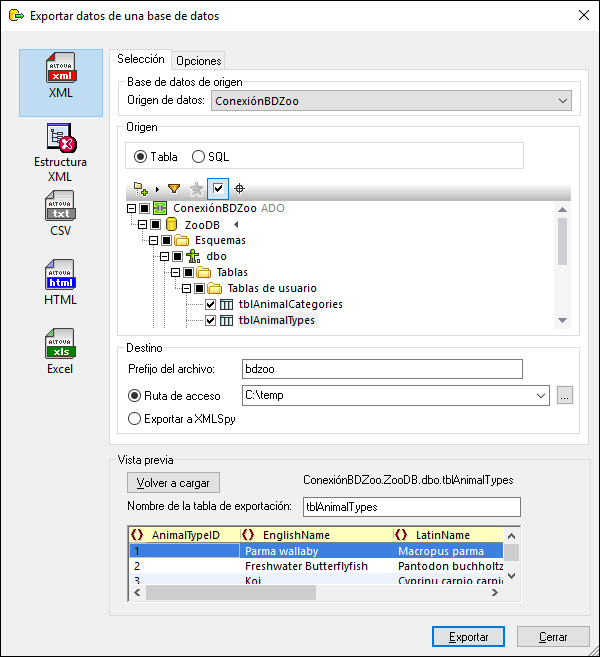
Task: Toggle the show checked objects toolbar button
Action: pyautogui.click(x=218, y=188)
